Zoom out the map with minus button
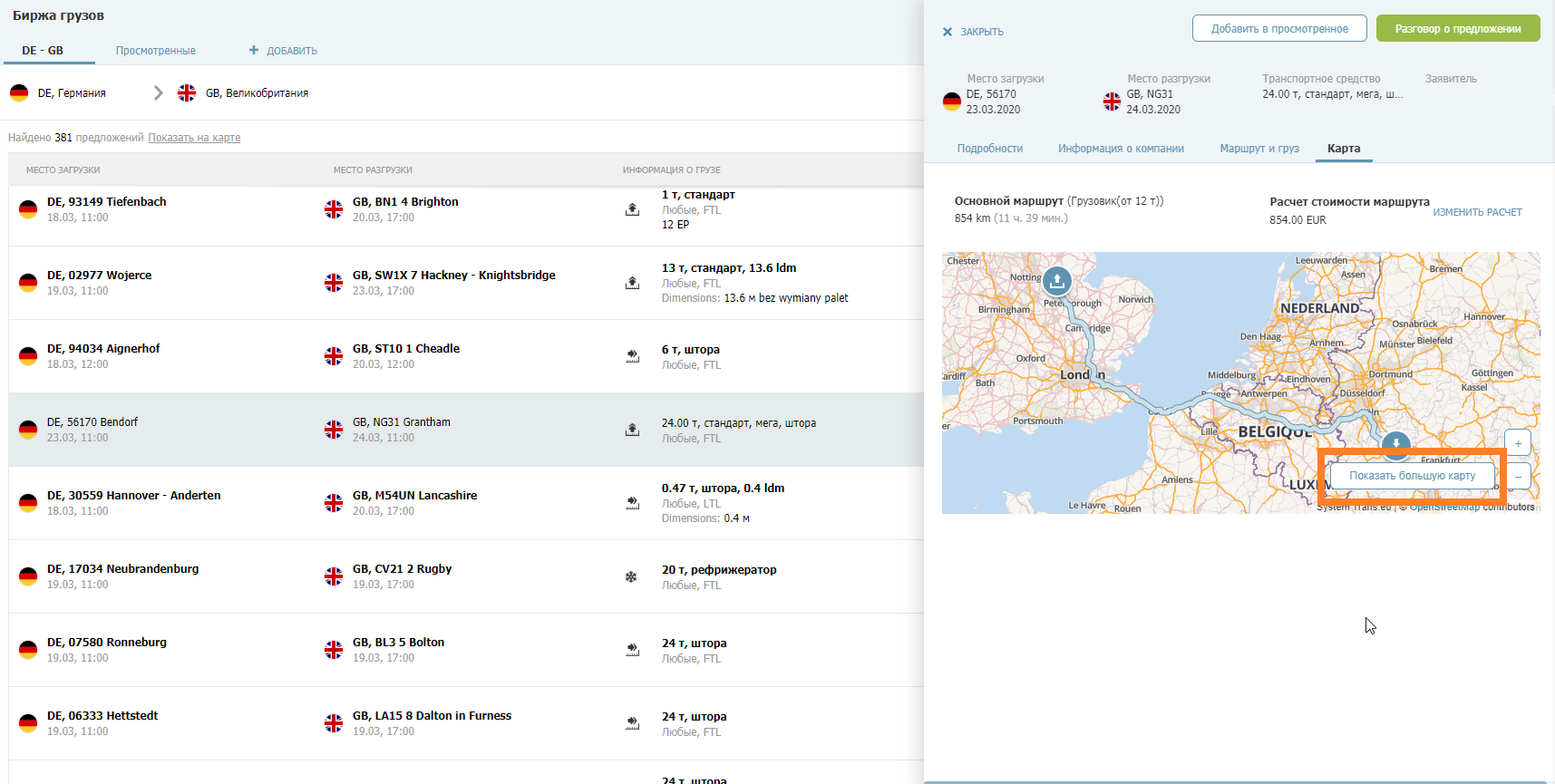 (x=1518, y=476)
